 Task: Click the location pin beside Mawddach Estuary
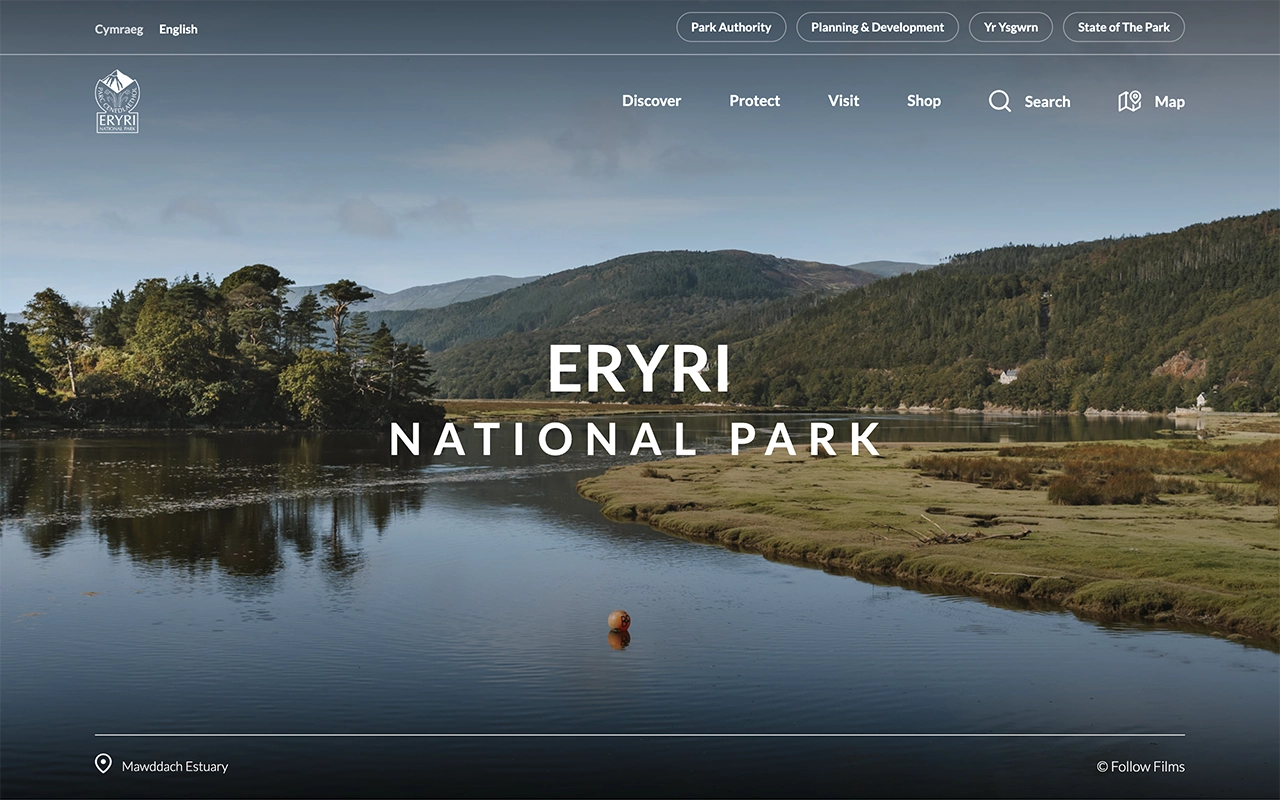pos(103,764)
